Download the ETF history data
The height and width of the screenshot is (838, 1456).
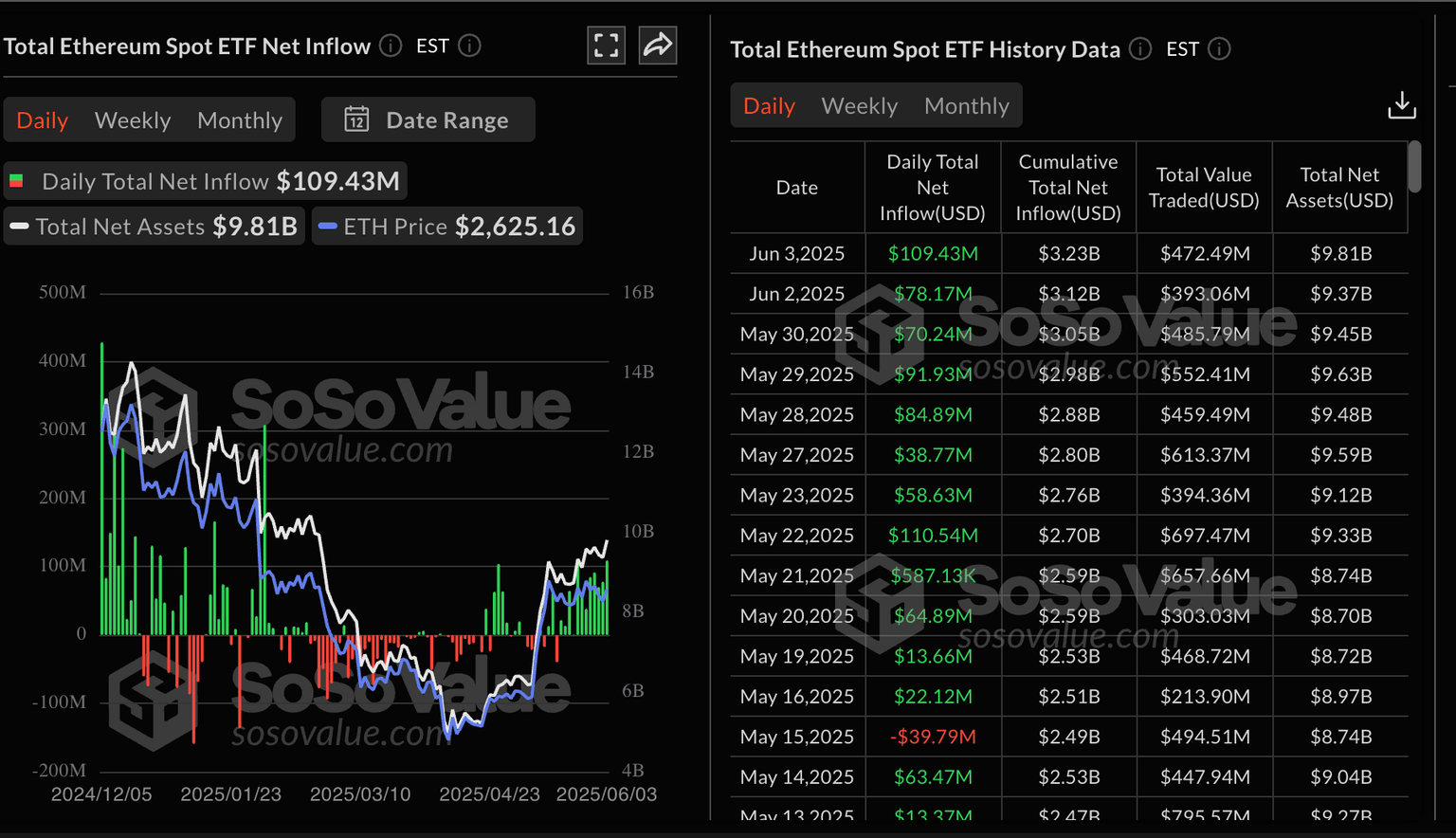pos(1401,105)
